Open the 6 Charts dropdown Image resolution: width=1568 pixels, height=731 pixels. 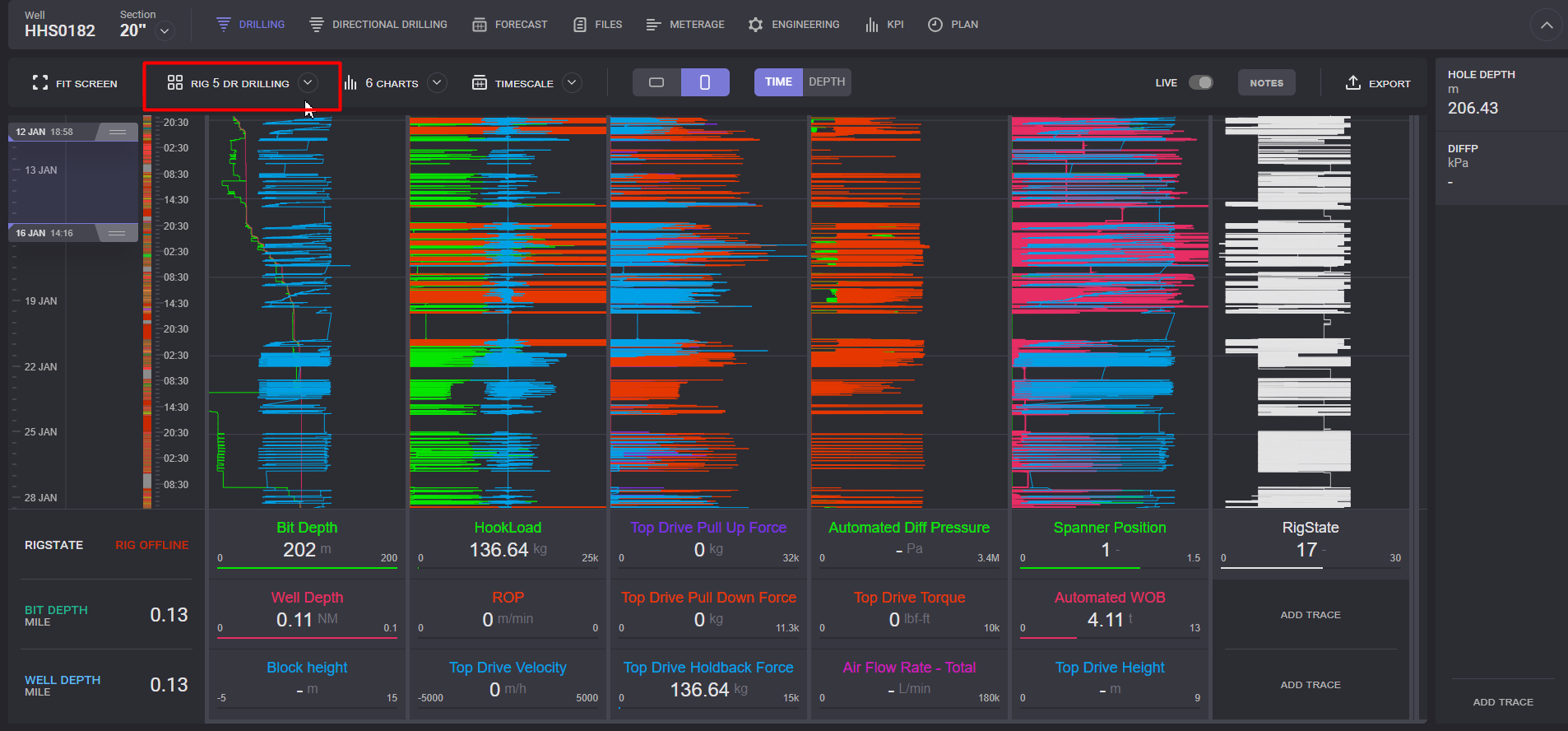click(x=438, y=82)
